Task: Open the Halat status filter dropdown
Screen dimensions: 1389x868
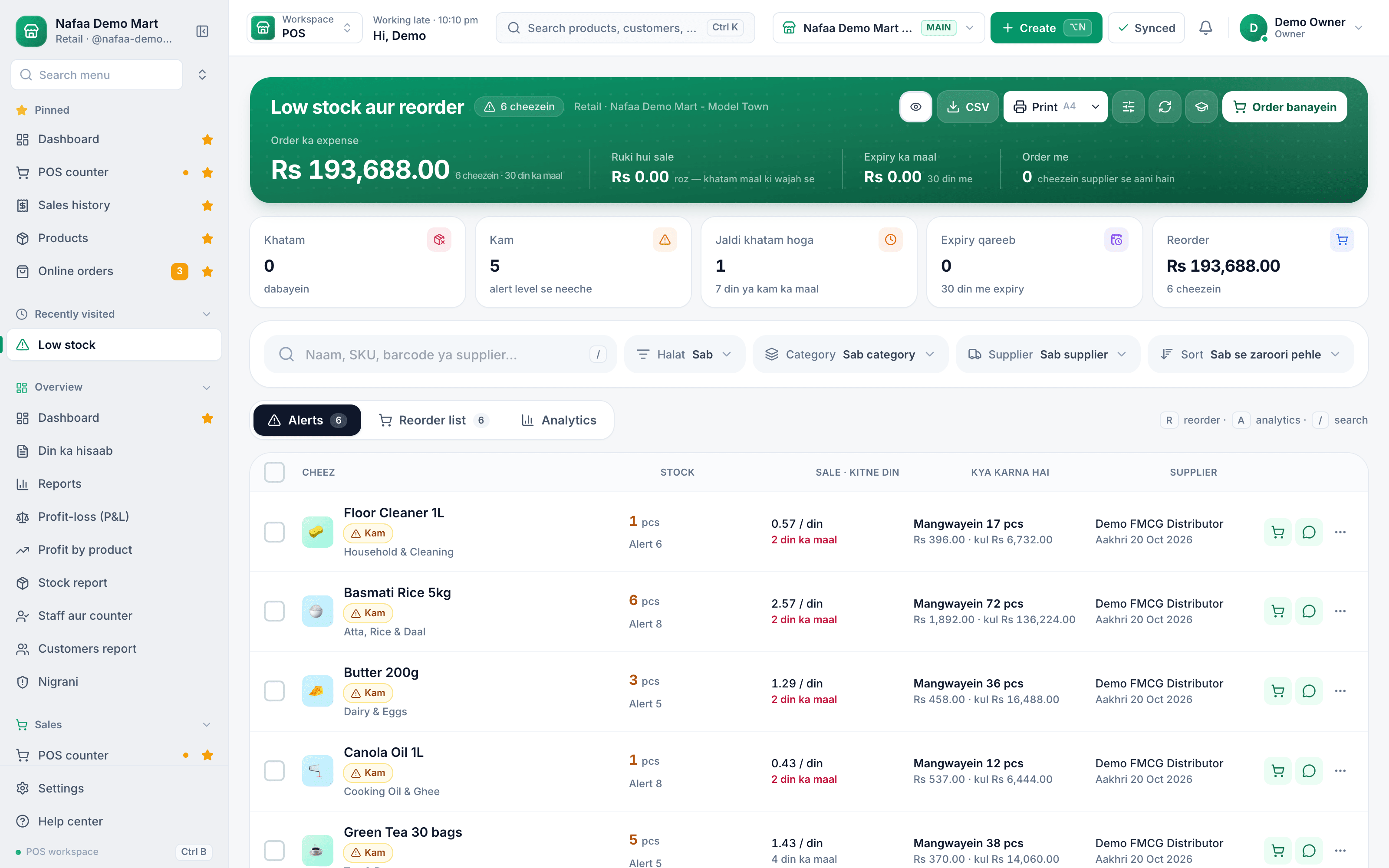Action: [x=684, y=354]
